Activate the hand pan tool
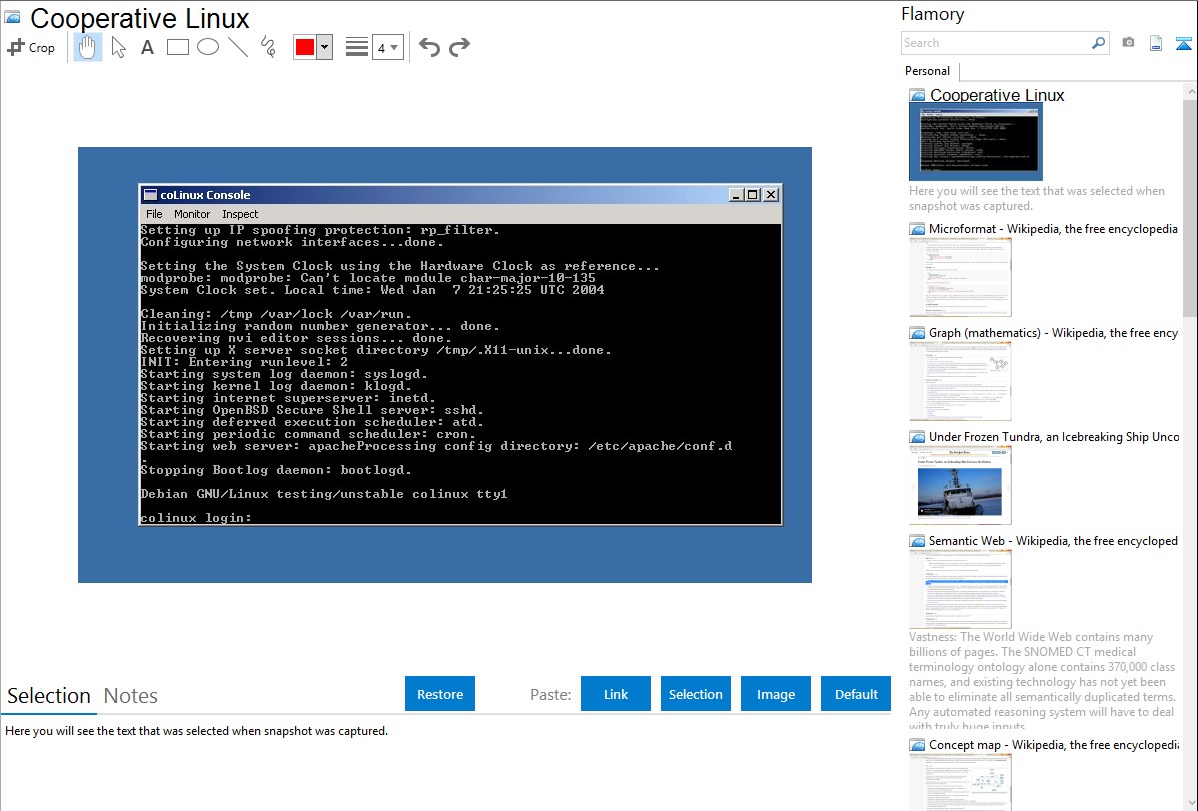 coord(88,47)
